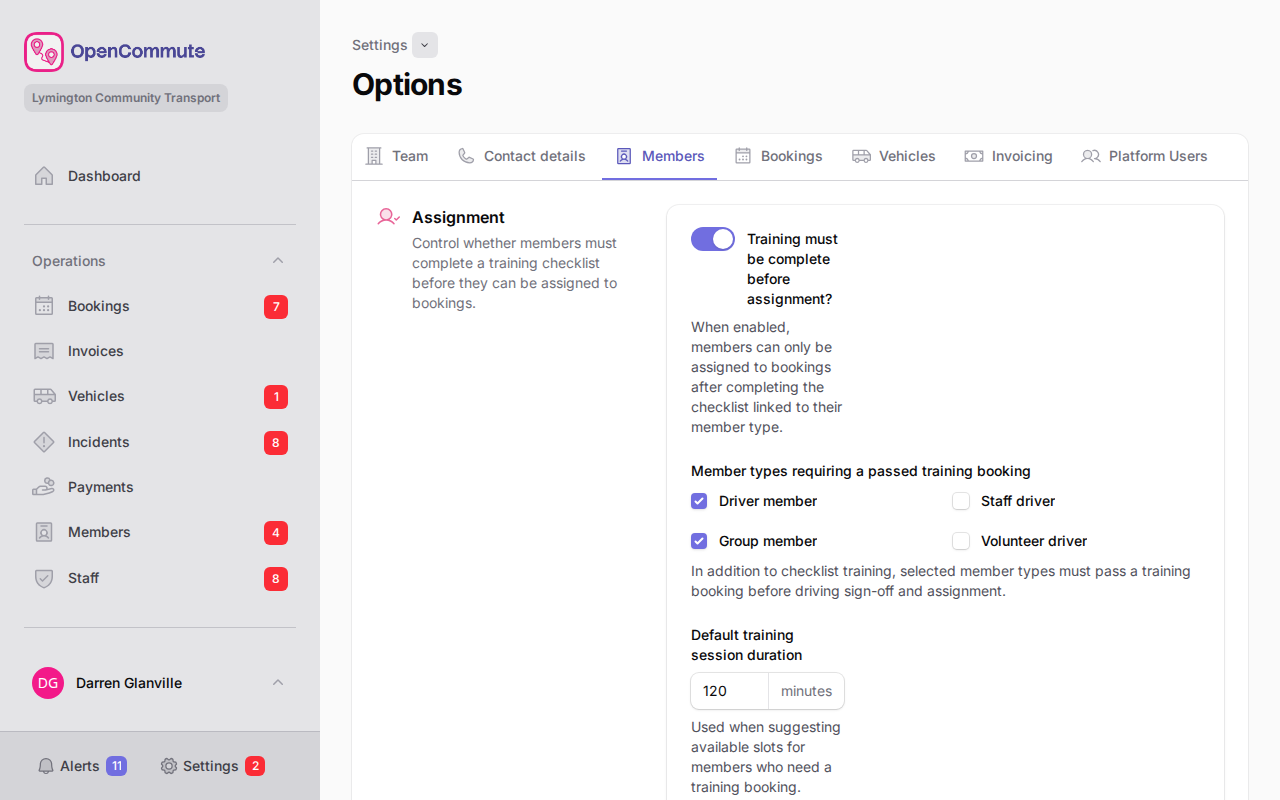Uncheck the Driver member checkbox
The height and width of the screenshot is (800, 1280).
(699, 501)
